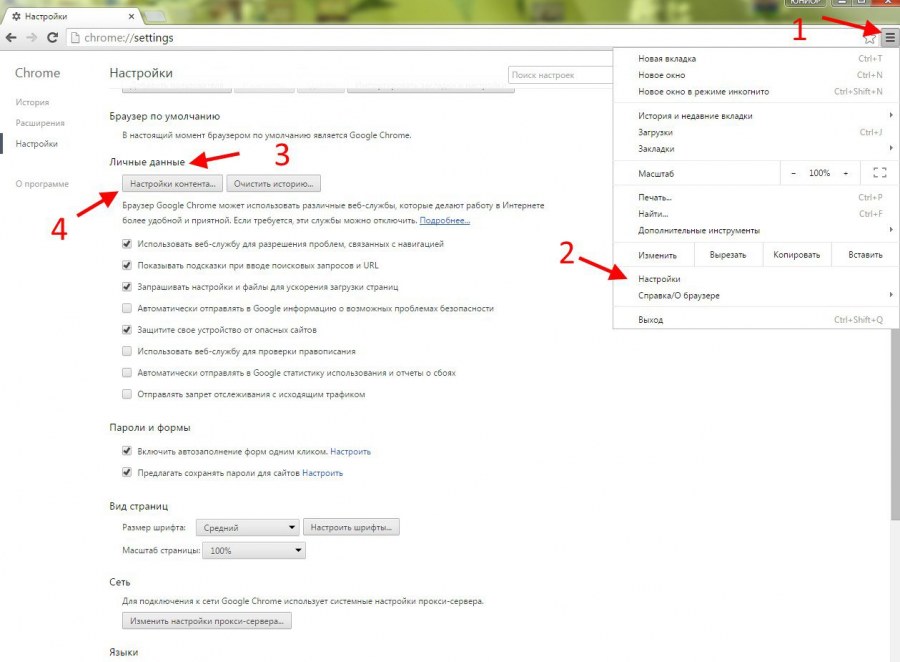This screenshot has width=900, height=662.
Task: Toggle 'Отправлять запрет отслеживания' checkbox
Action: 127,394
